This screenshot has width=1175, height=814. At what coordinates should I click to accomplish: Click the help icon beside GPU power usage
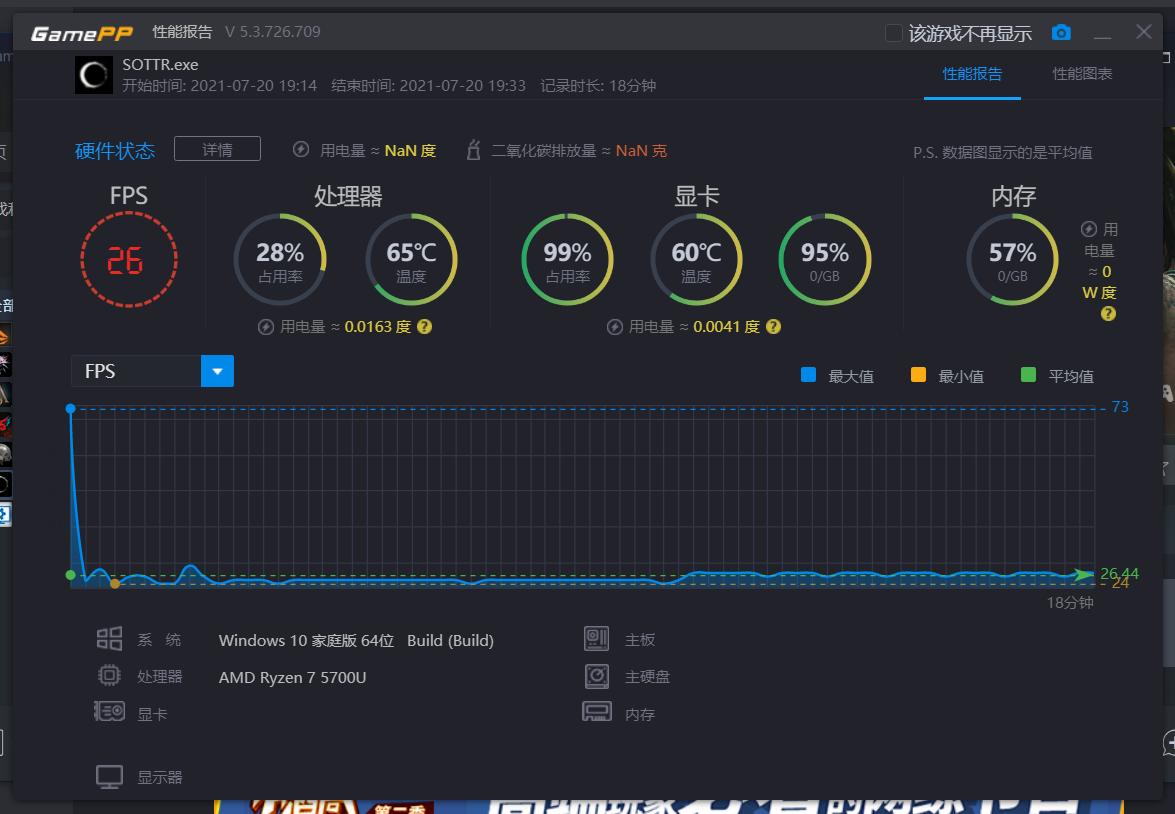tap(773, 327)
